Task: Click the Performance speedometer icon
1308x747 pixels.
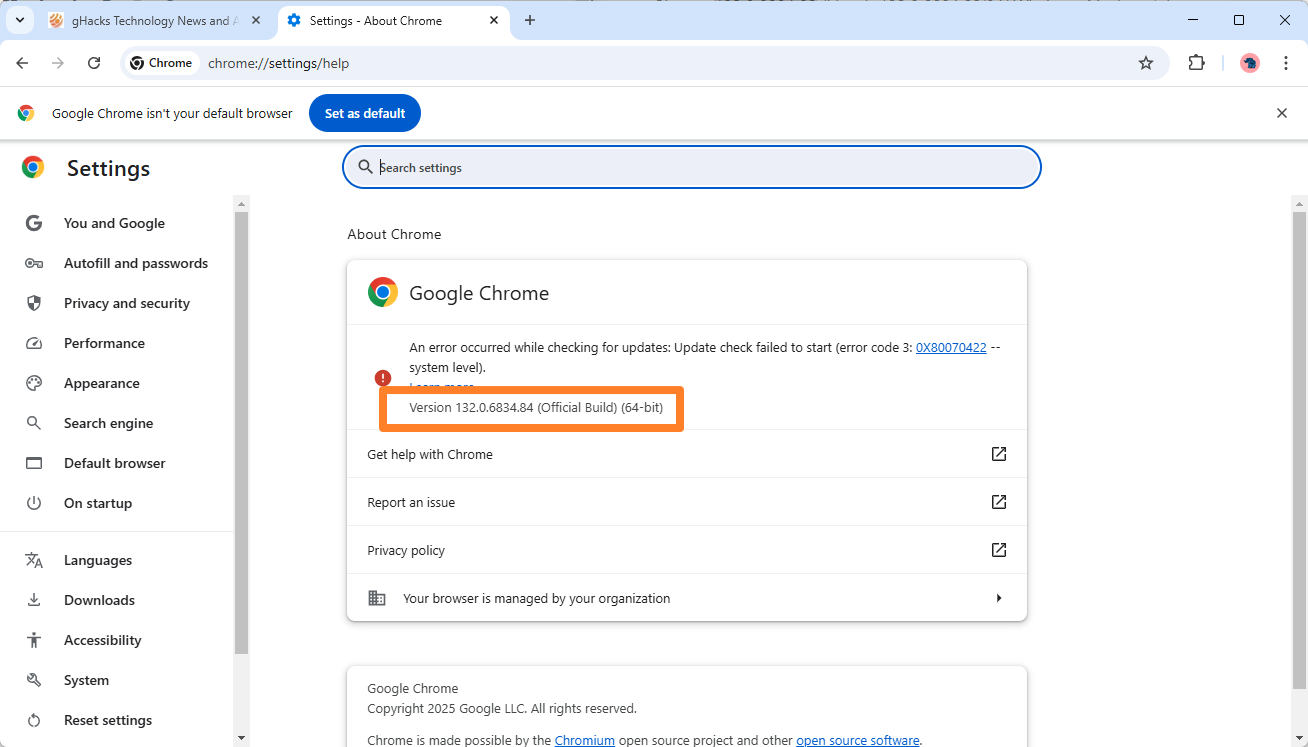Action: pos(33,343)
